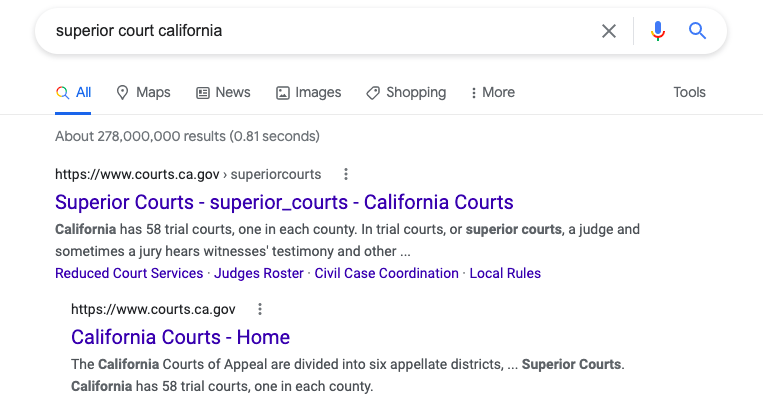Open the Judges Roster sitelink

(258, 273)
